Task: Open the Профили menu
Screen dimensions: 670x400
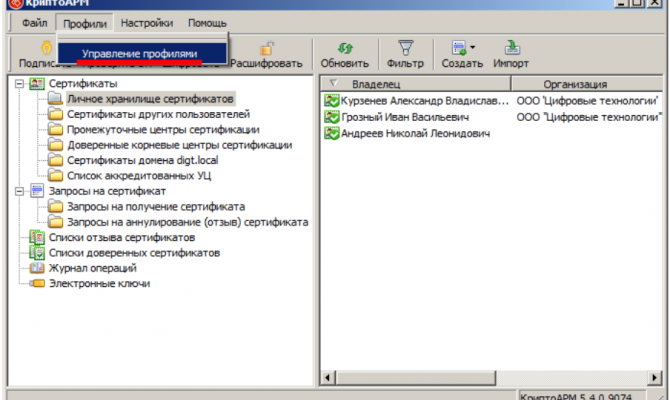Action: point(85,23)
